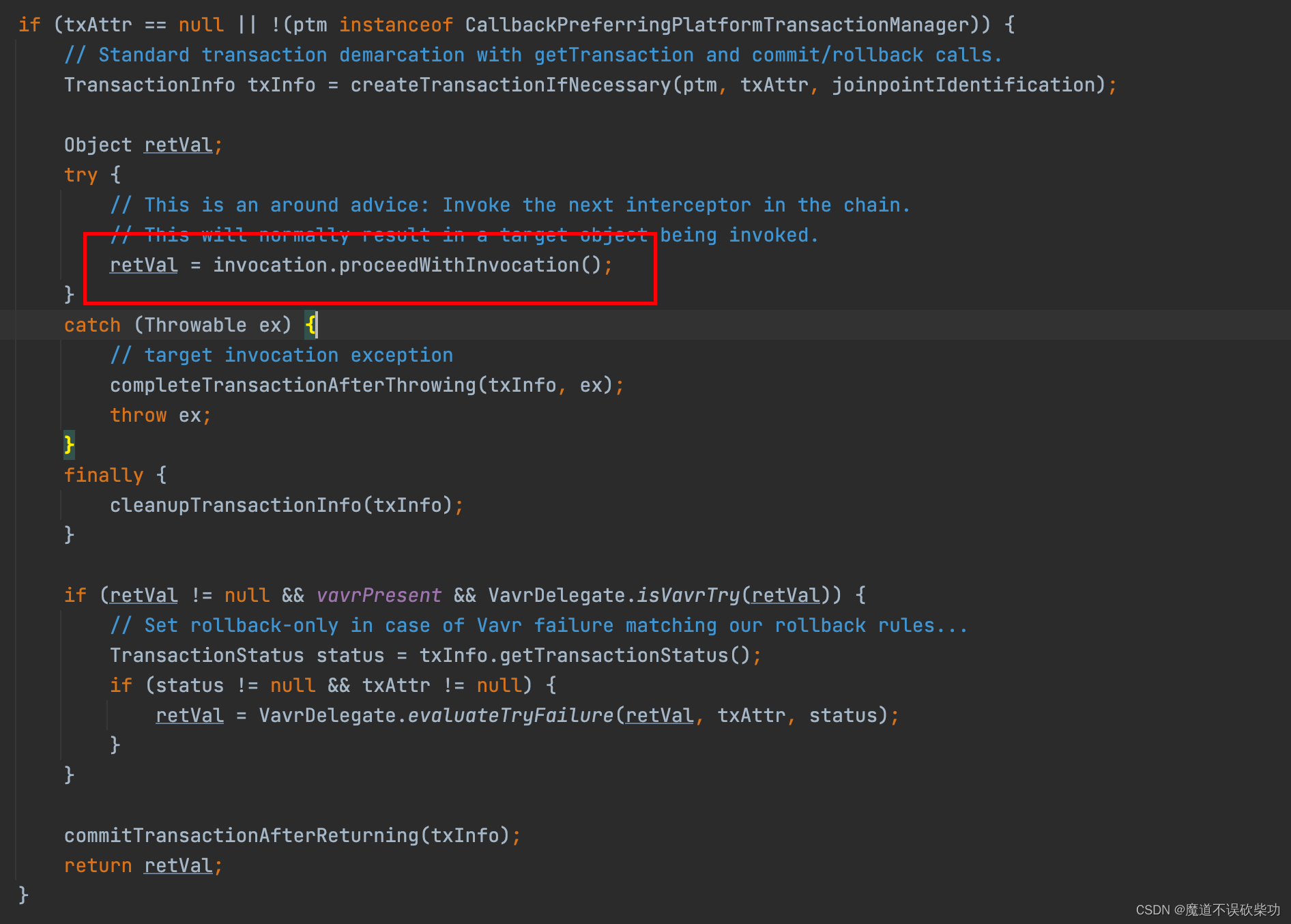Click joinpointIdentification argument
This screenshot has width=1291, height=924.
pos(963,85)
